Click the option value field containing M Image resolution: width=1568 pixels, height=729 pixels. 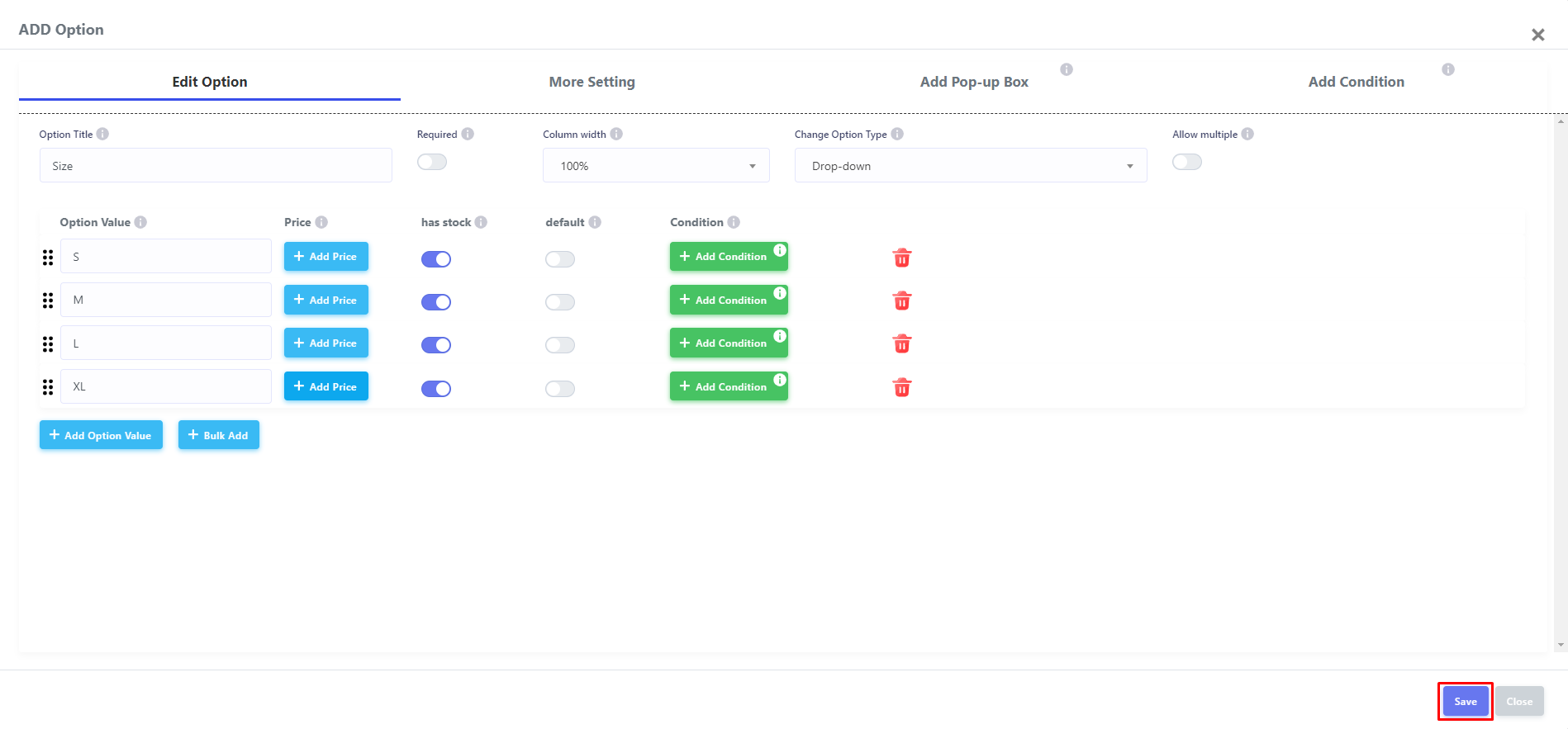point(166,300)
